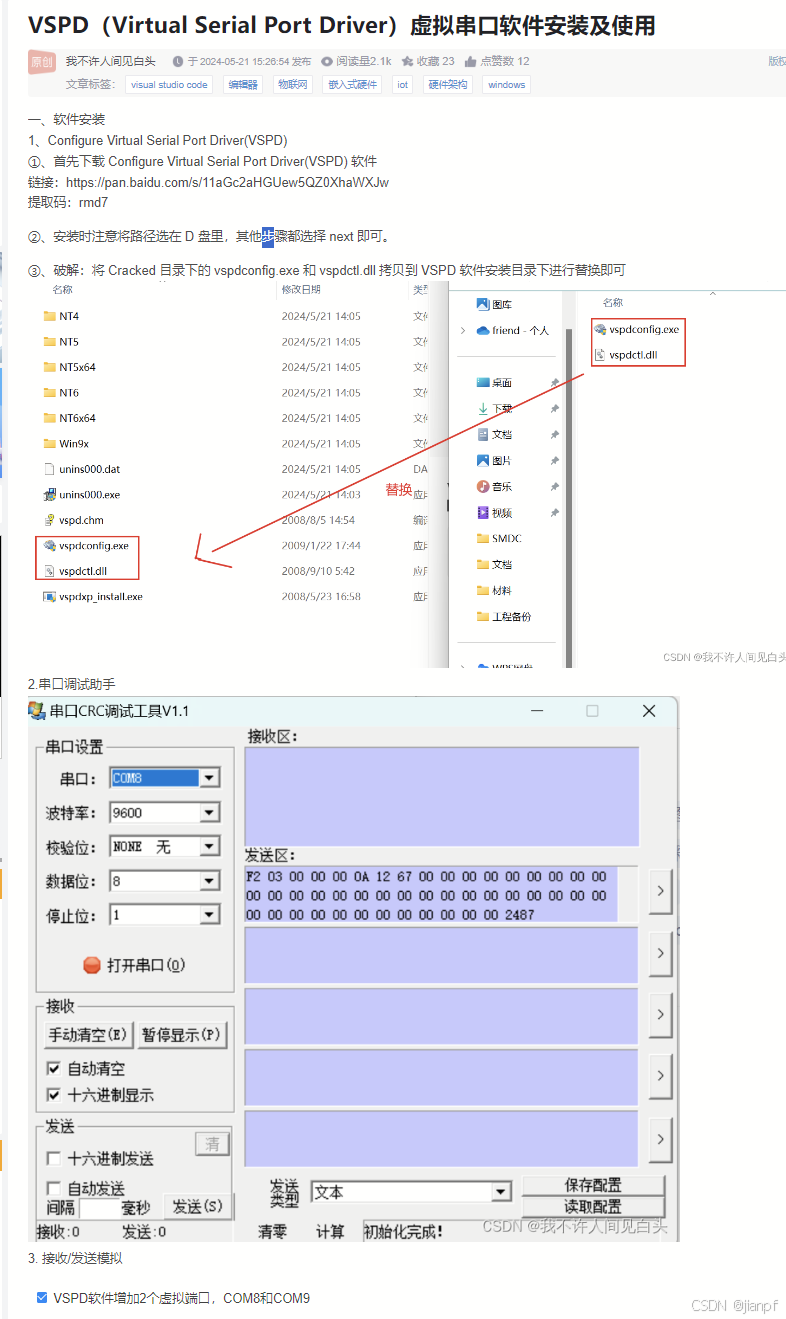
Task: Click the 读取配置 button
Action: (x=593, y=1206)
